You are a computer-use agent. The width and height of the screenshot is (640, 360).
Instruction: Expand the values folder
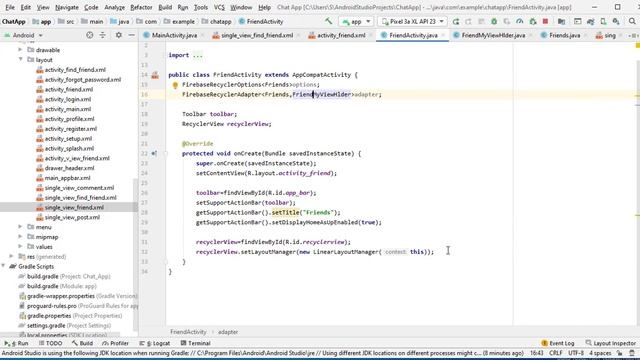(x=20, y=246)
